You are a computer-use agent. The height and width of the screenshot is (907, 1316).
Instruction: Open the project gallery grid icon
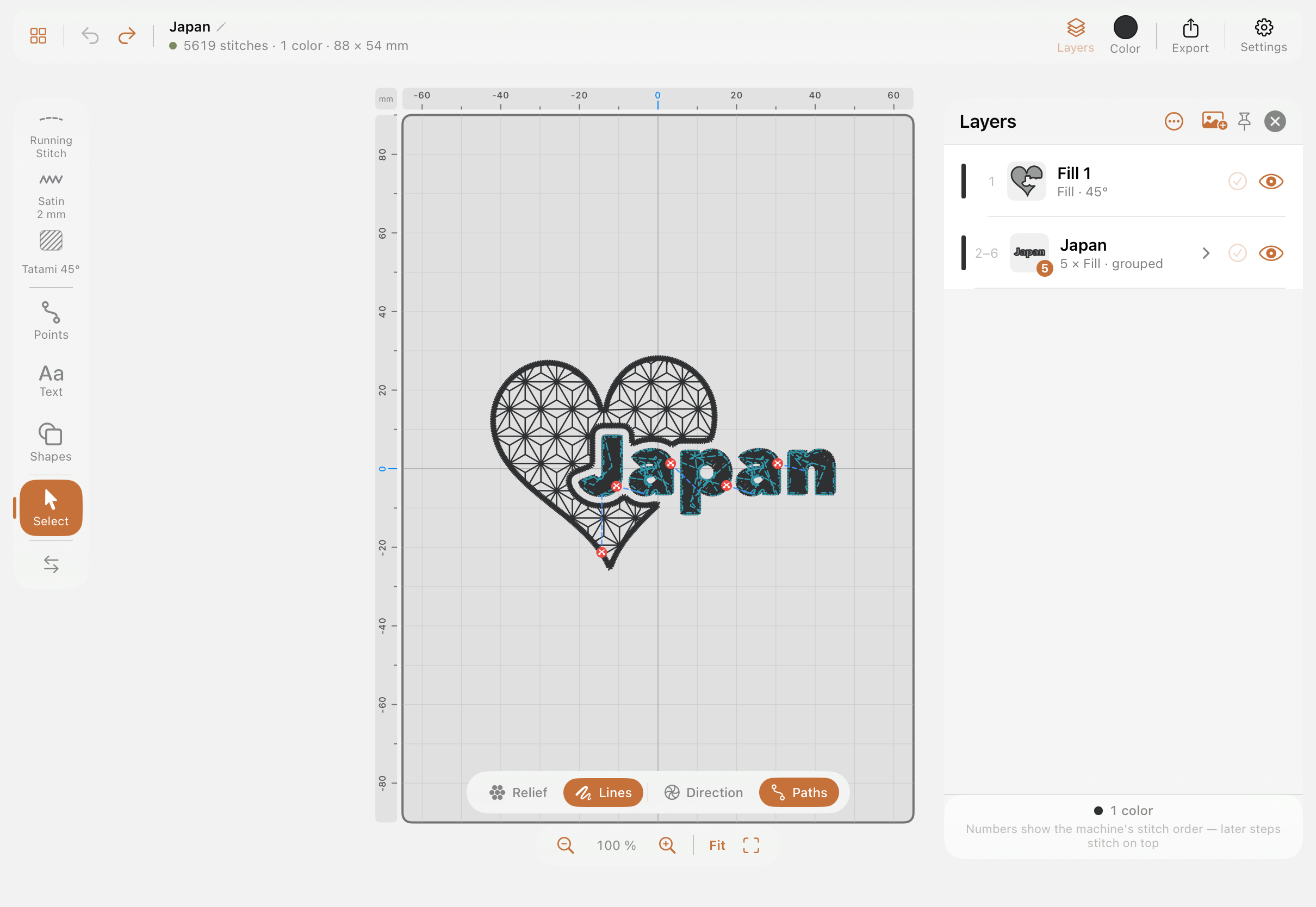click(x=38, y=36)
